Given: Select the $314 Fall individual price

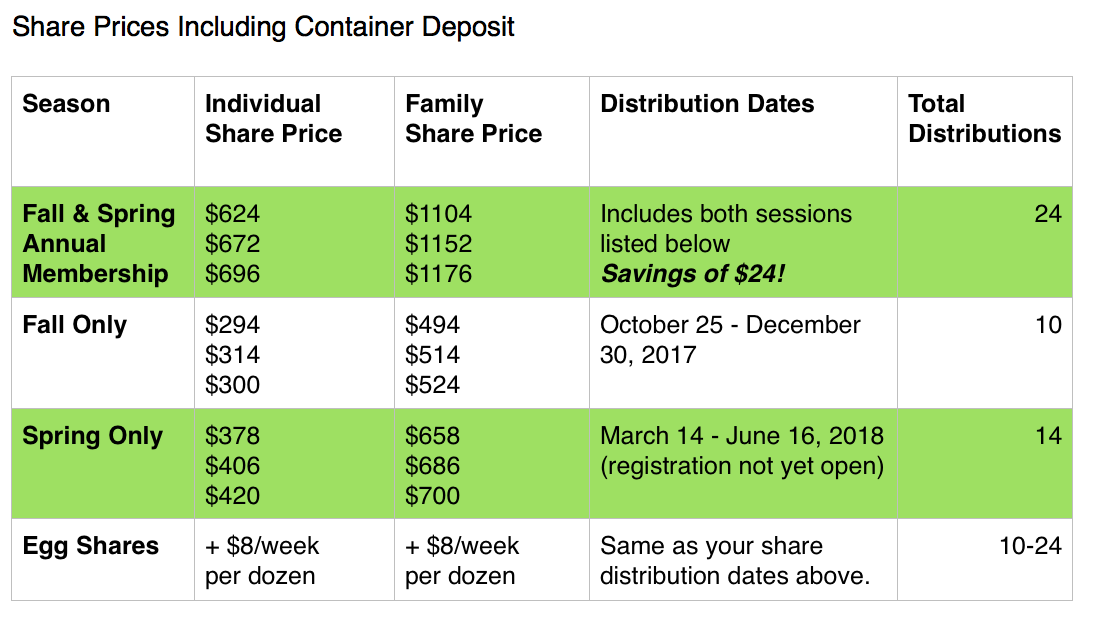Looking at the screenshot, I should 232,355.
